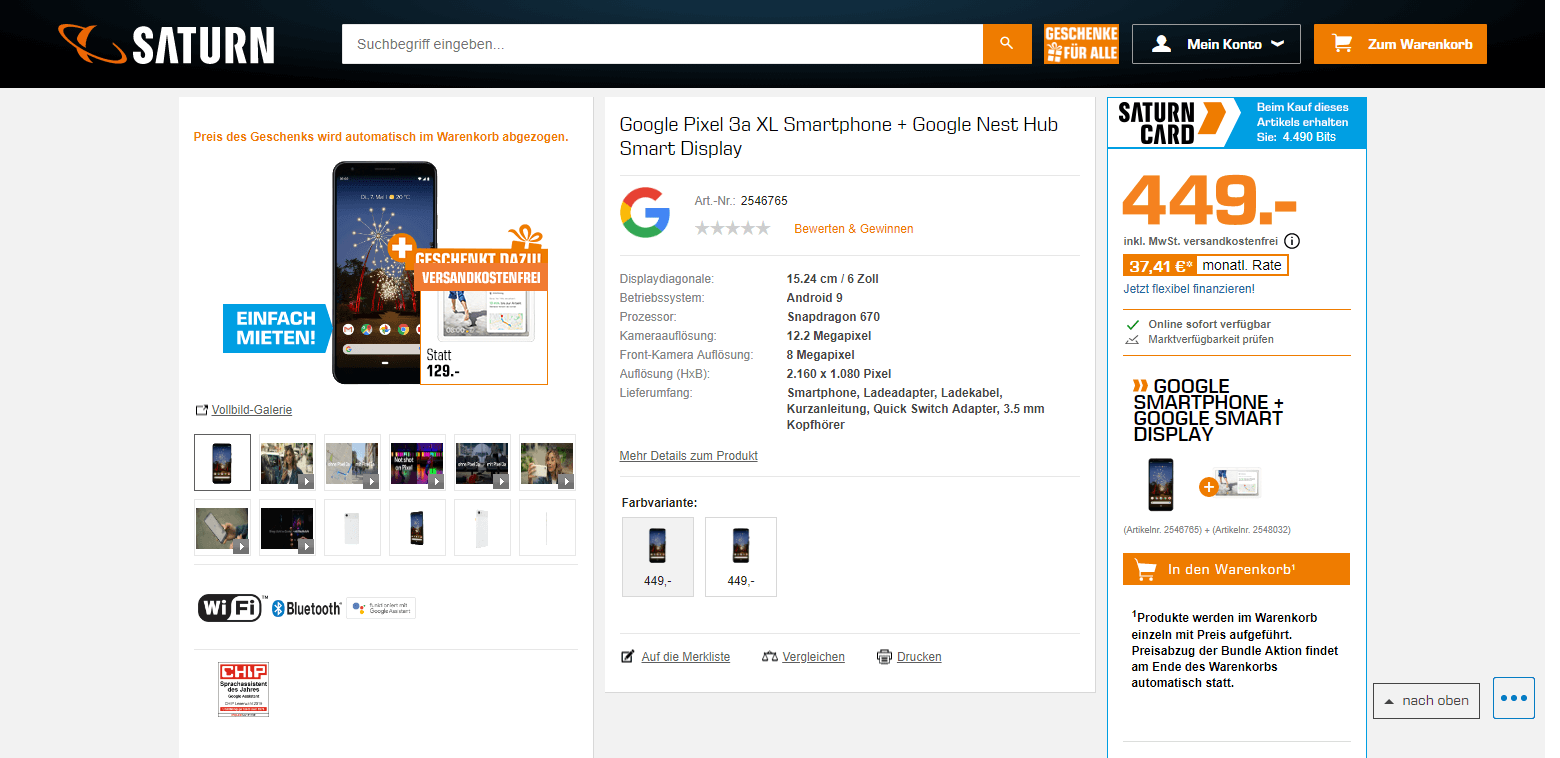This screenshot has height=758, width=1560.
Task: Click the user profile icon in Mein Konto
Action: coord(1161,44)
